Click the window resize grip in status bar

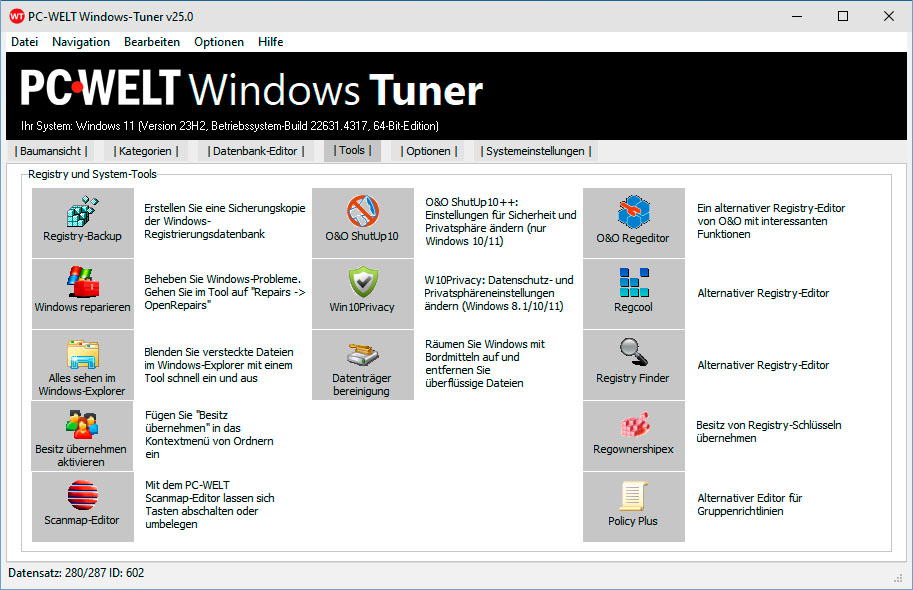(898, 578)
